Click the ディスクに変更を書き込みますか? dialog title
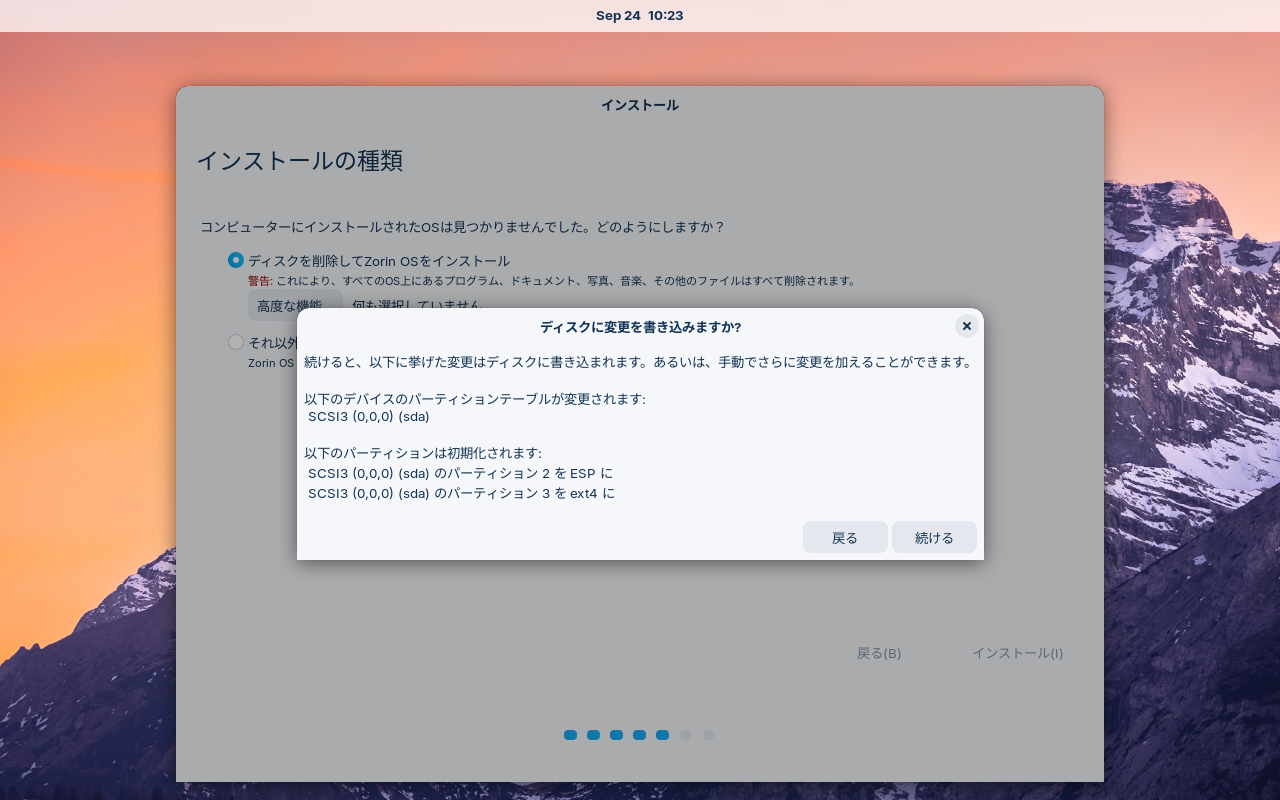This screenshot has width=1280, height=800. [x=640, y=327]
